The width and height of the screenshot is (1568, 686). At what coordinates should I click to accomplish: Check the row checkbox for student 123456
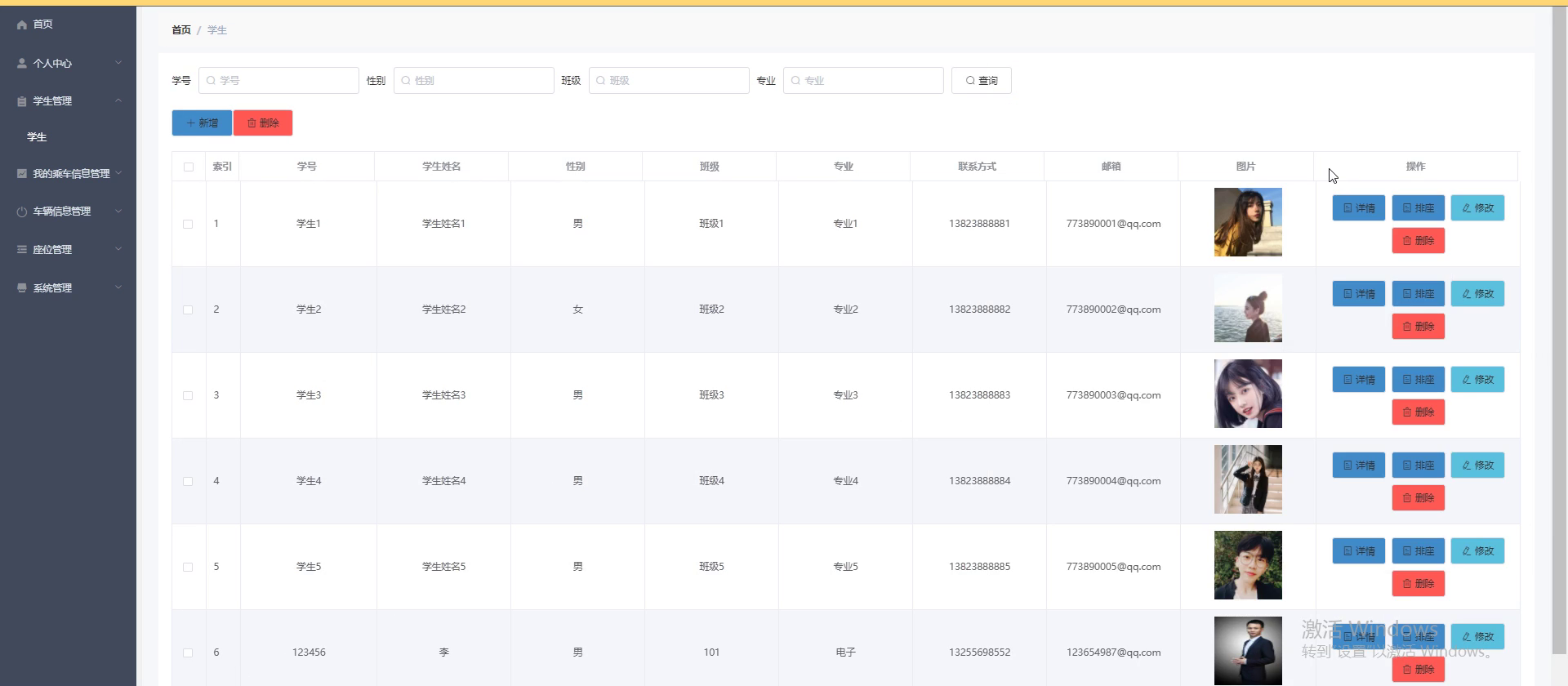[188, 653]
